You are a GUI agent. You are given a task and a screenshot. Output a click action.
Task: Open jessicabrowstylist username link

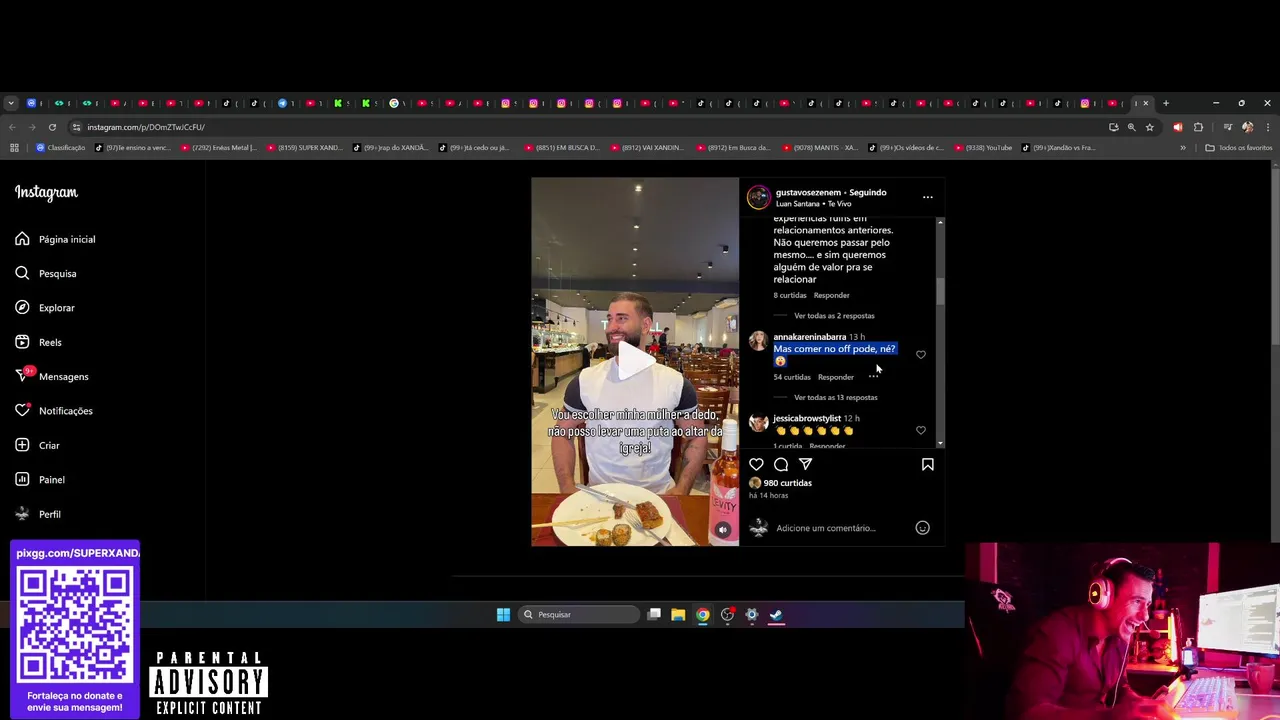807,418
